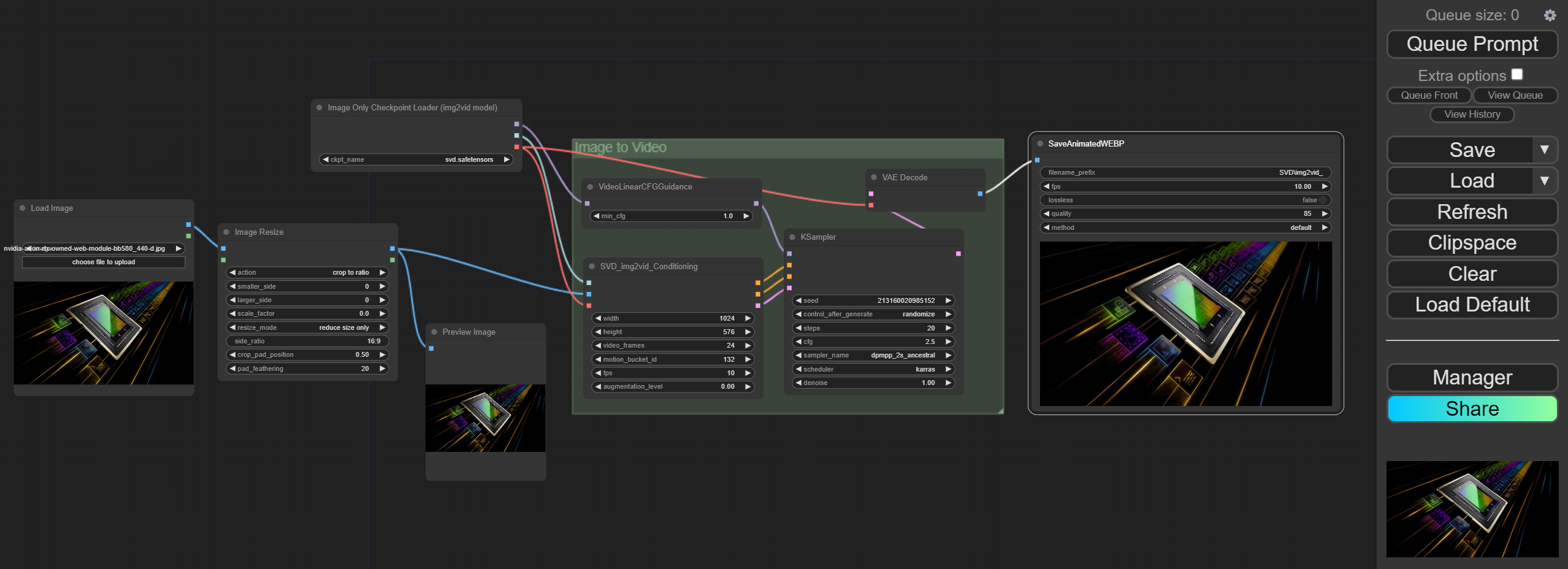
Task: Select the Load Image preview thumbnail
Action: (104, 333)
